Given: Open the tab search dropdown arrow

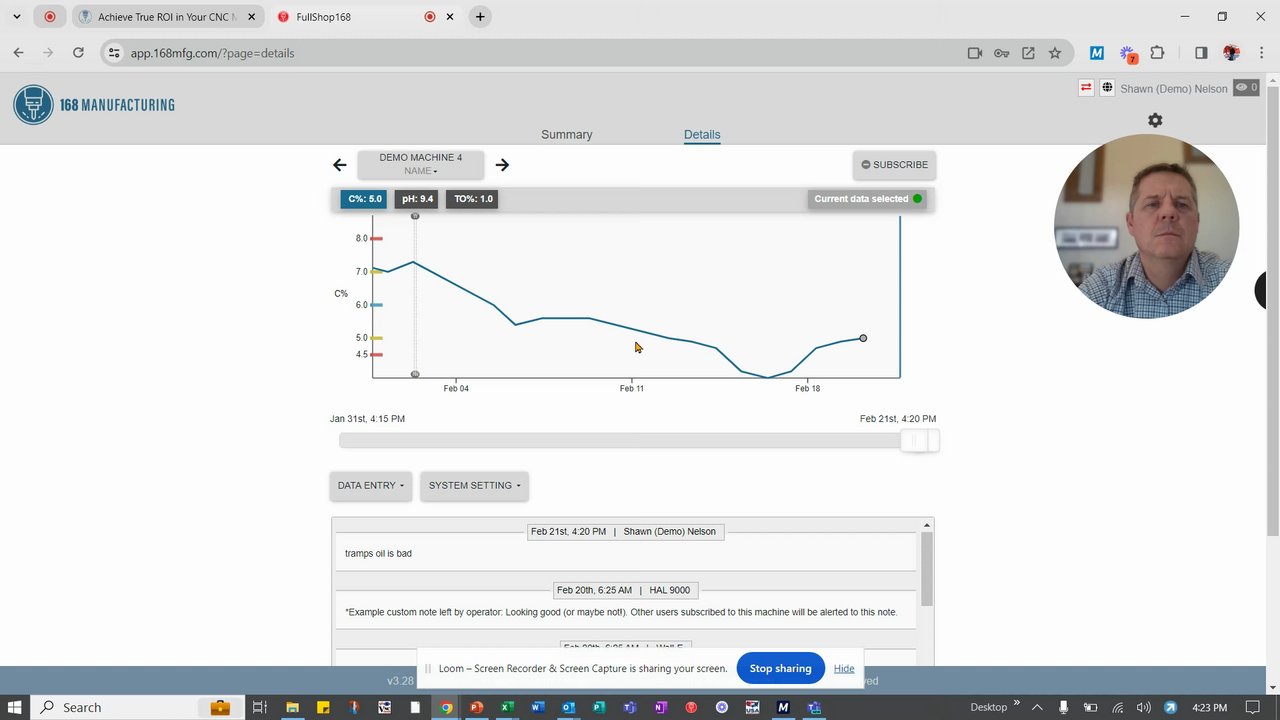Looking at the screenshot, I should (17, 17).
